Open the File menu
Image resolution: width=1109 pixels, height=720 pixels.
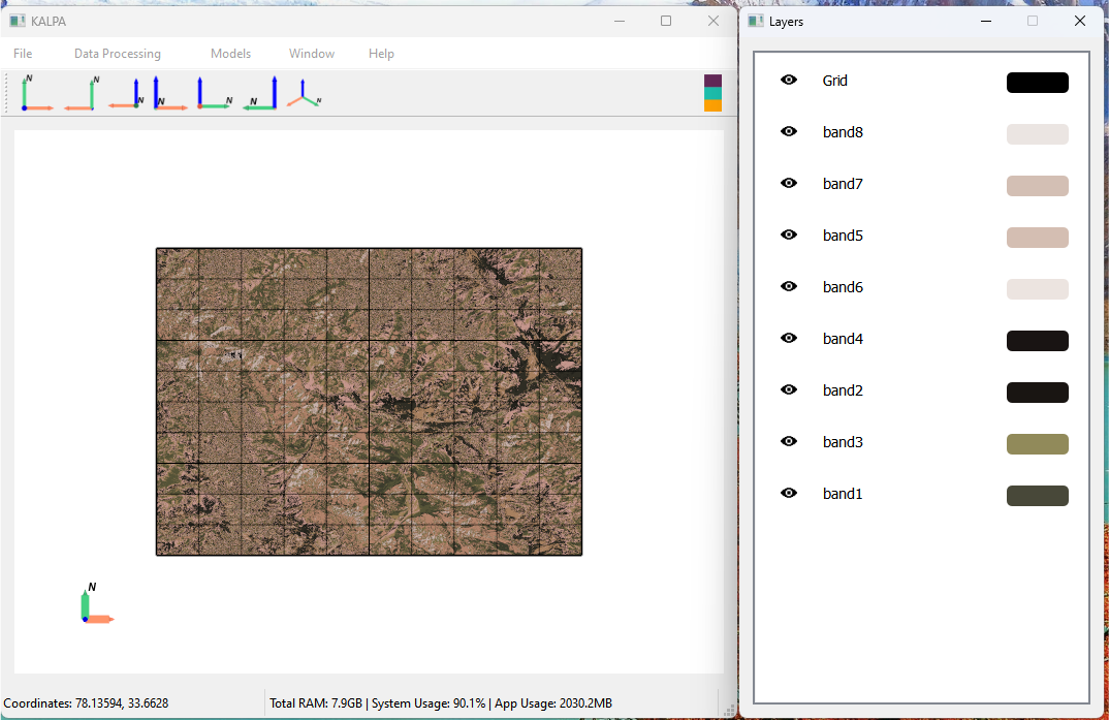[x=23, y=54]
